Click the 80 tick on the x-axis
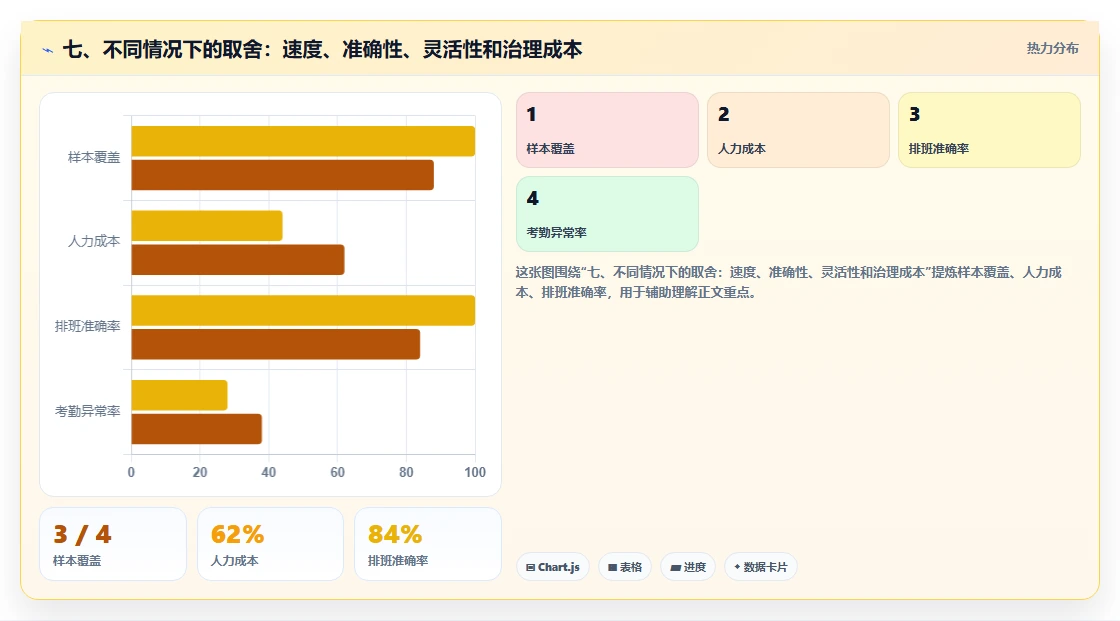 pyautogui.click(x=406, y=472)
